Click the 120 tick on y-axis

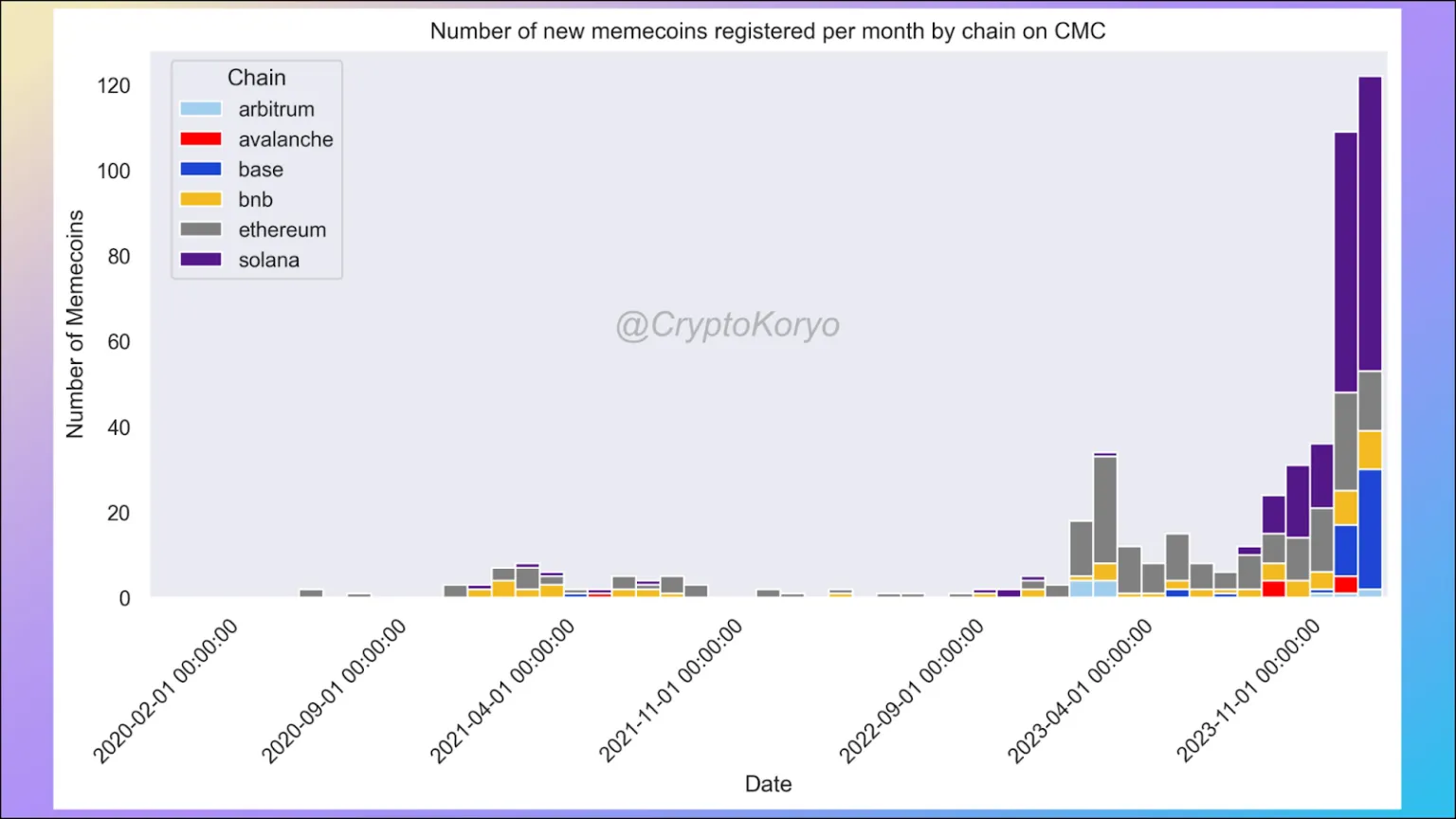coord(114,86)
